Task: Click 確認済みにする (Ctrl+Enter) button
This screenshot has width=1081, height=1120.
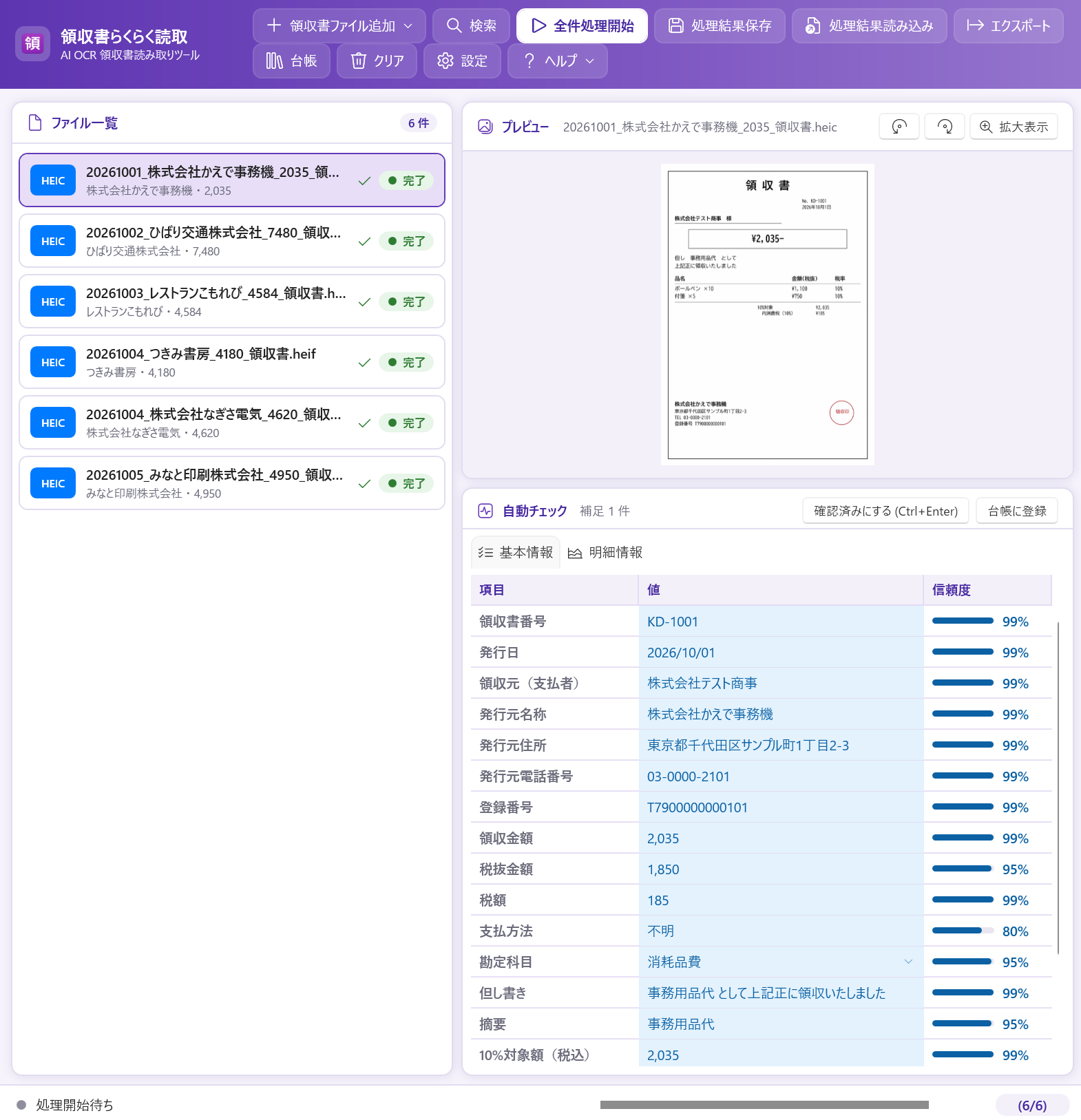Action: 885,511
